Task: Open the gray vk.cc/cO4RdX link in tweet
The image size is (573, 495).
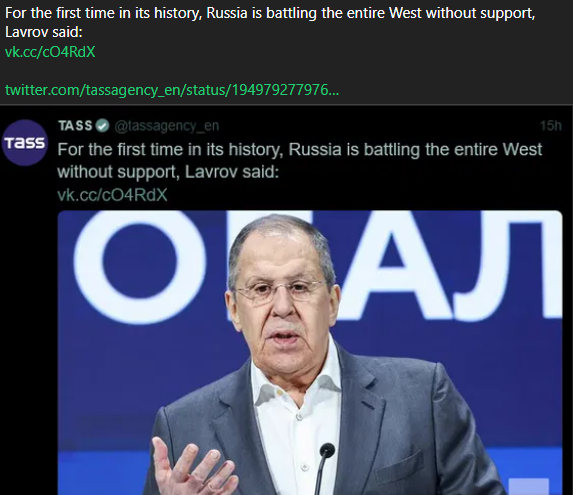Action: 112,195
